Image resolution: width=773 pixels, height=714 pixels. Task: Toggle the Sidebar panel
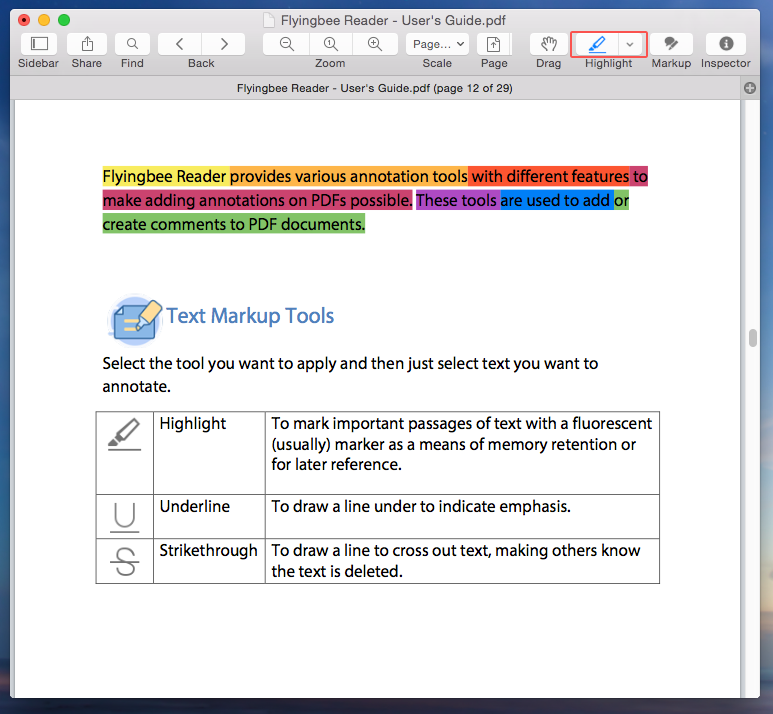coord(38,44)
